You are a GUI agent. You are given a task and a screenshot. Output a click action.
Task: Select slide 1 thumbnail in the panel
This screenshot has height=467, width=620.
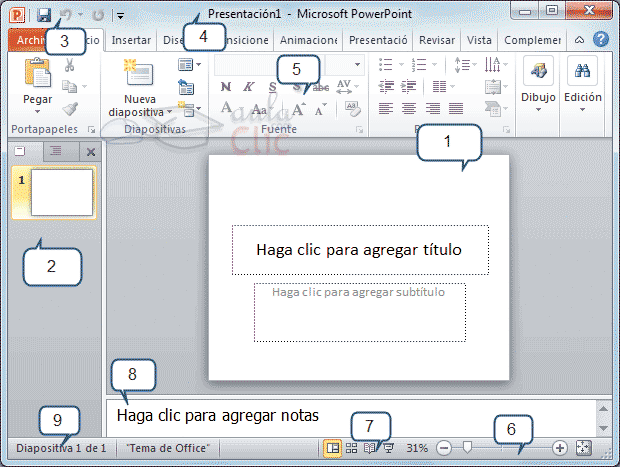pyautogui.click(x=62, y=191)
